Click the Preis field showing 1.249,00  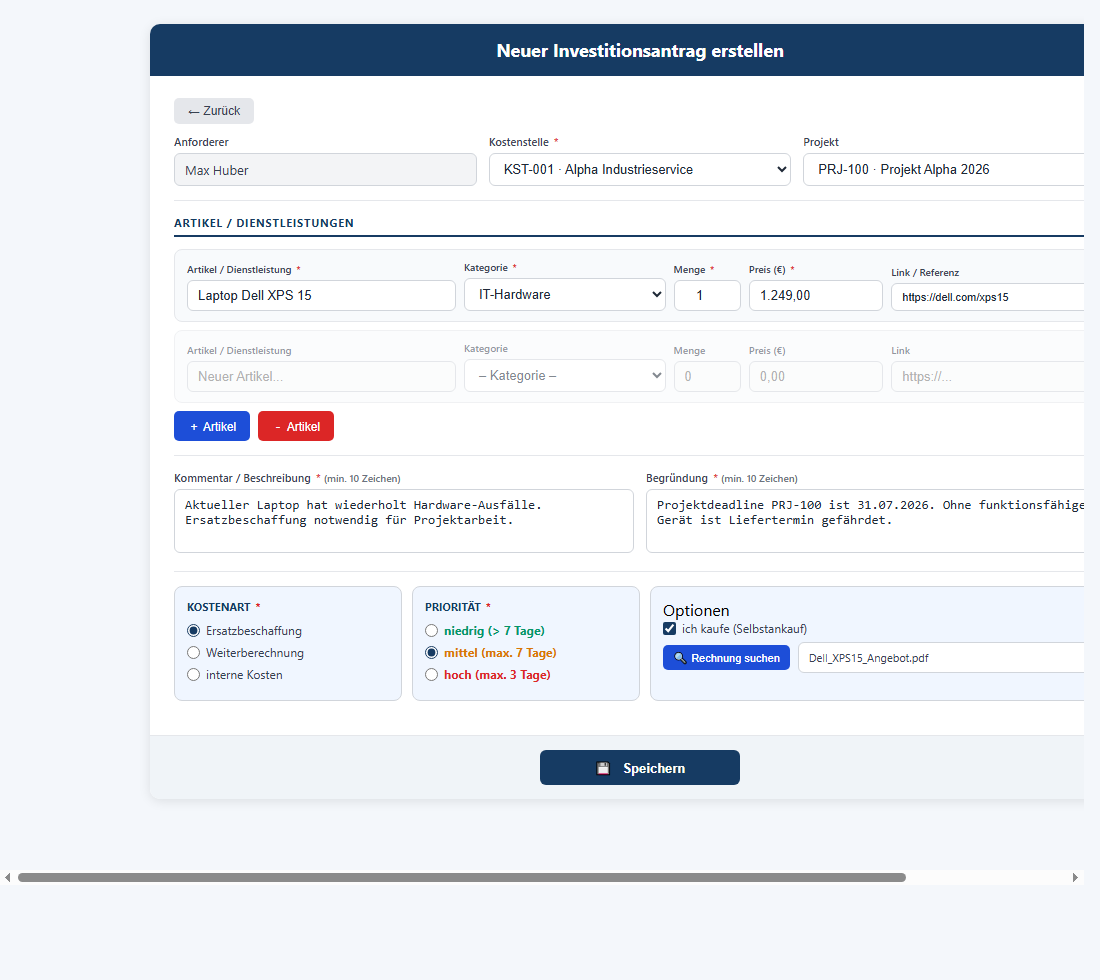(816, 295)
